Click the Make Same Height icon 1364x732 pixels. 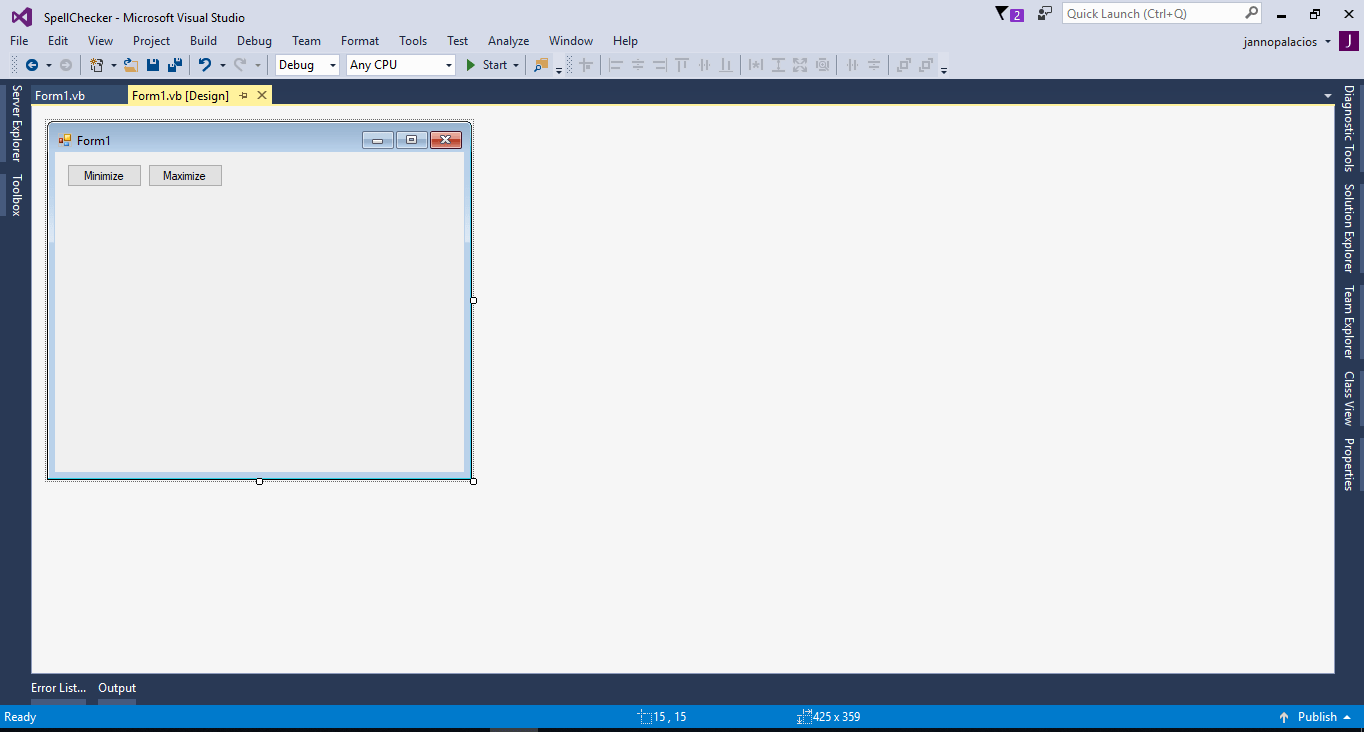[x=778, y=65]
